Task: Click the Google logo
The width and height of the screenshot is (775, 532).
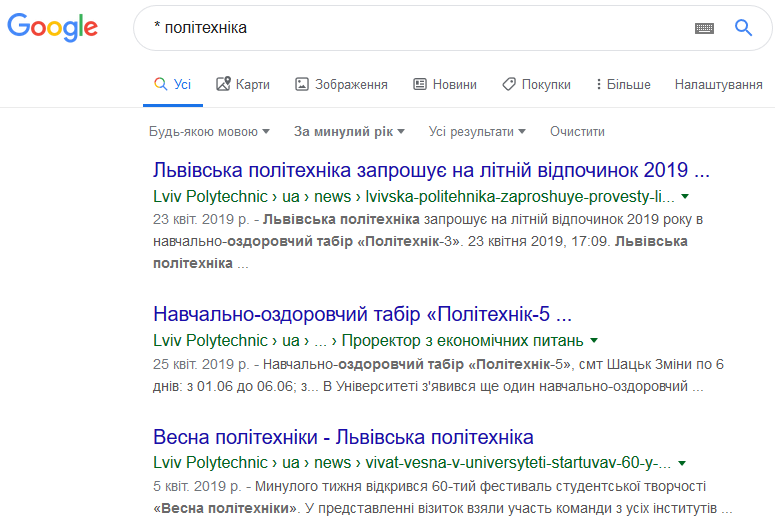Action: tap(52, 27)
